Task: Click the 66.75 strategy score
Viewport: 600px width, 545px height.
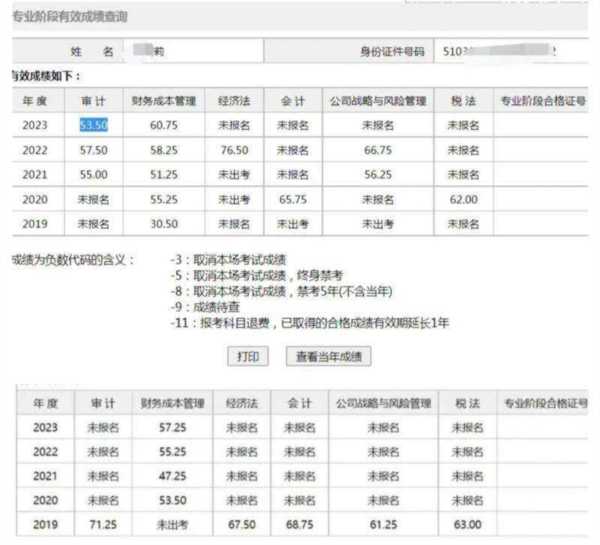Action: pyautogui.click(x=378, y=150)
